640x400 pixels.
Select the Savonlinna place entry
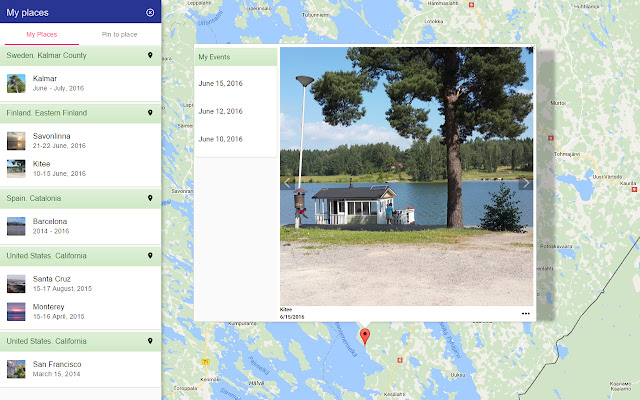[x=80, y=141]
